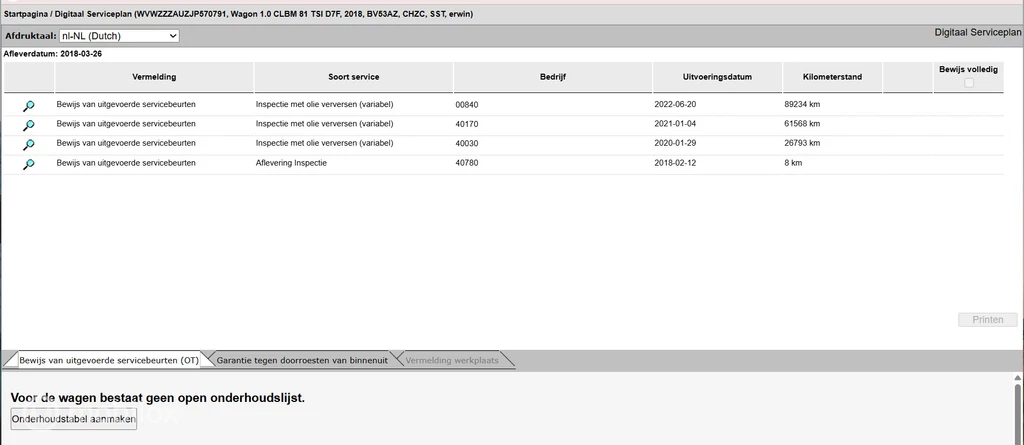The height and width of the screenshot is (445, 1024).
Task: Select Bewijs van uitgevoerde servicebeurten (OT) tab
Action: pos(108,359)
